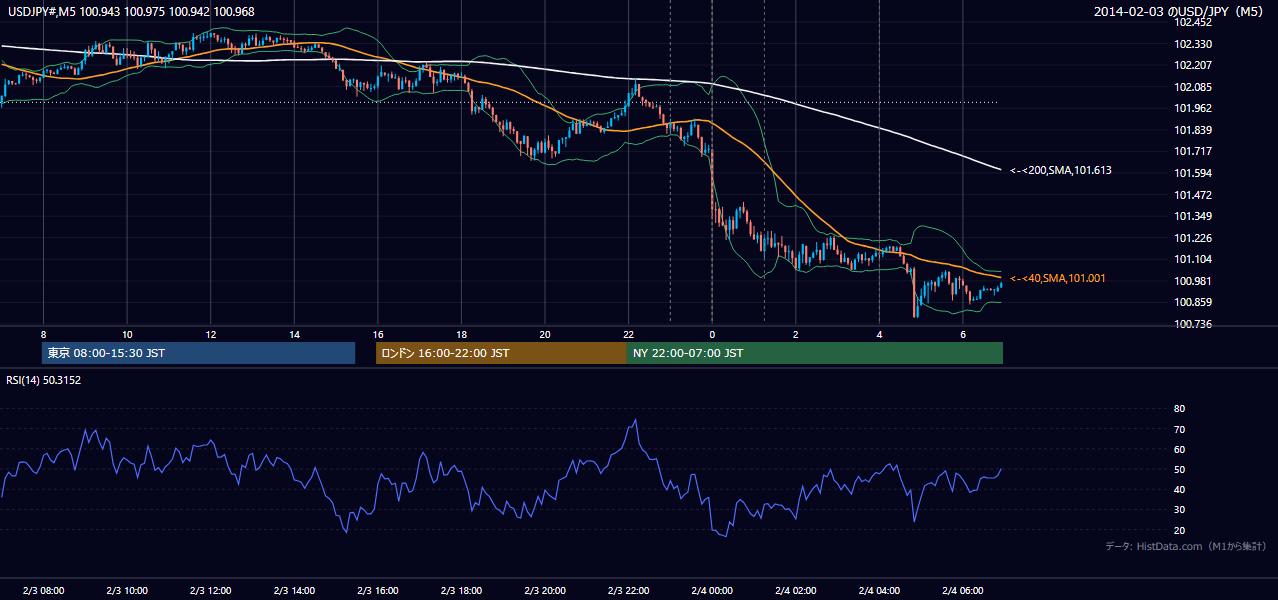Click the 2/3 20:00 time axis label
Image resolution: width=1278 pixels, height=600 pixels.
(545, 590)
